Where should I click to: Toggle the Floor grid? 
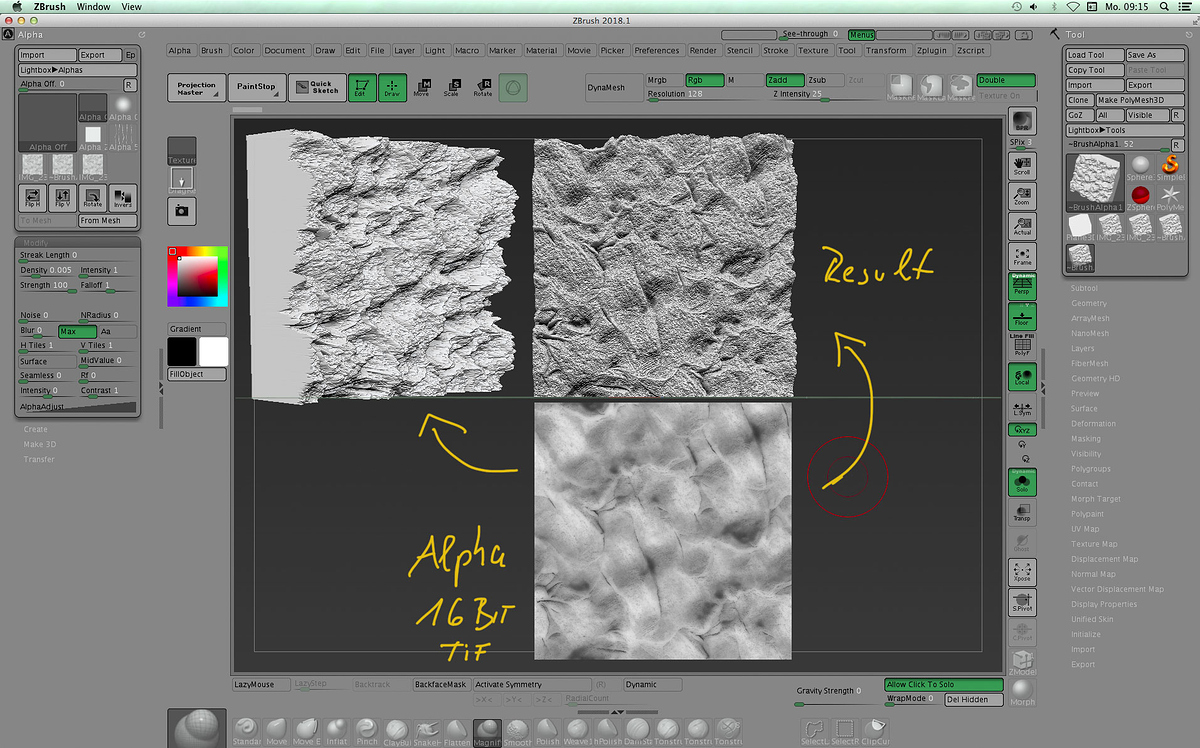pyautogui.click(x=1022, y=317)
